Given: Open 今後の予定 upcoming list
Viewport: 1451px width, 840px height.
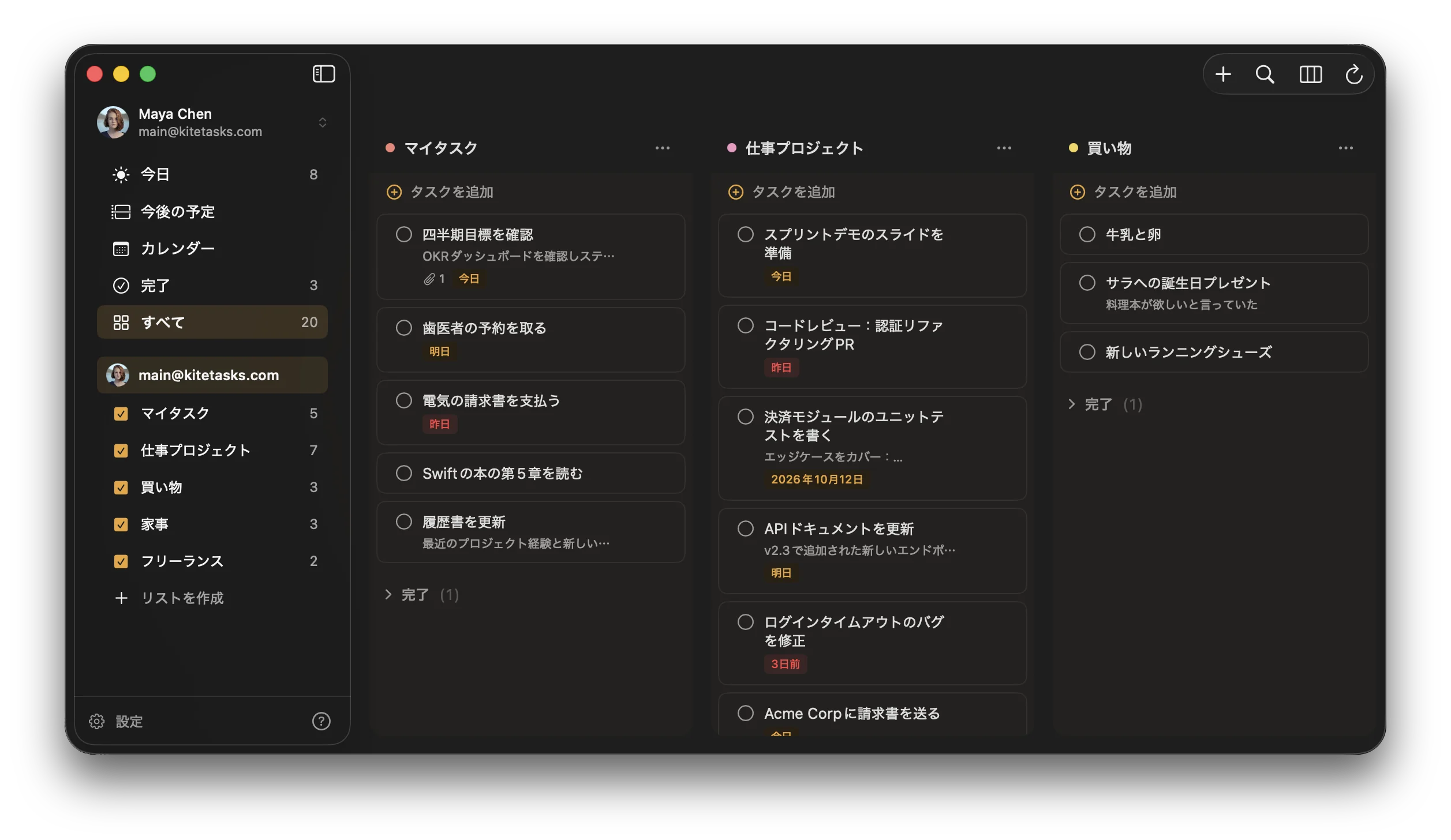Looking at the screenshot, I should (x=212, y=211).
